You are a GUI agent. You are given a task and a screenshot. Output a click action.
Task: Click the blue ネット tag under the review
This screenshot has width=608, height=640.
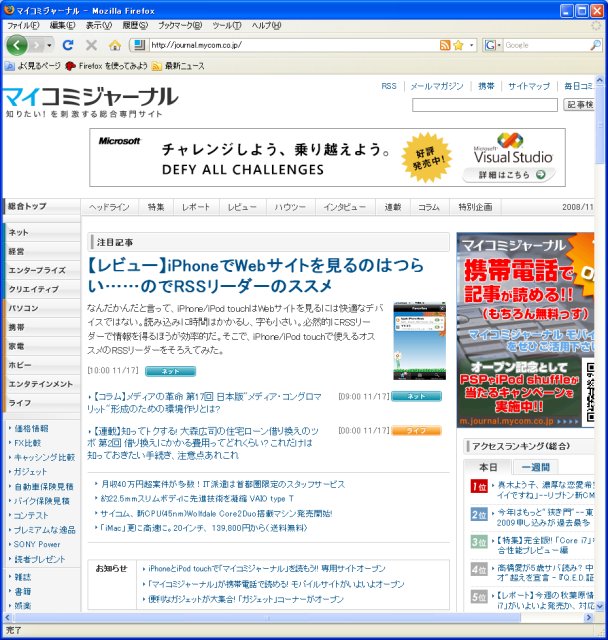(x=171, y=371)
